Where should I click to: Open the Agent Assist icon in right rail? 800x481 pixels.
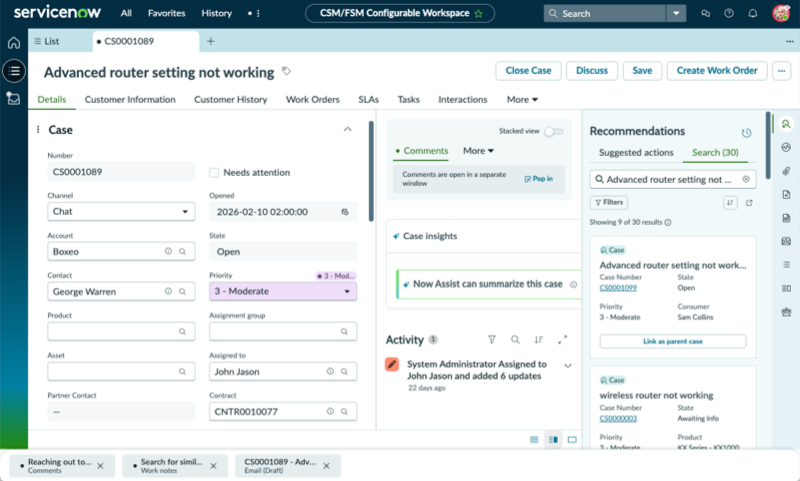(x=786, y=124)
